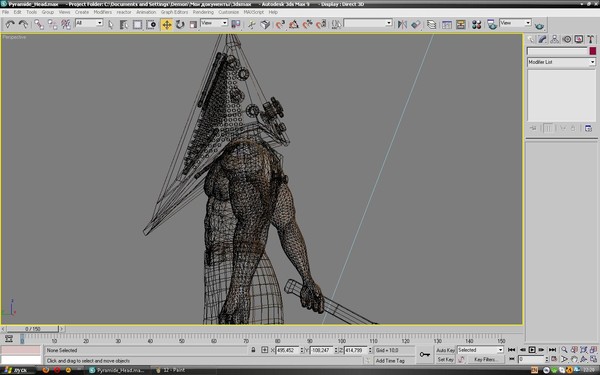Click the Set Key button

445,360
